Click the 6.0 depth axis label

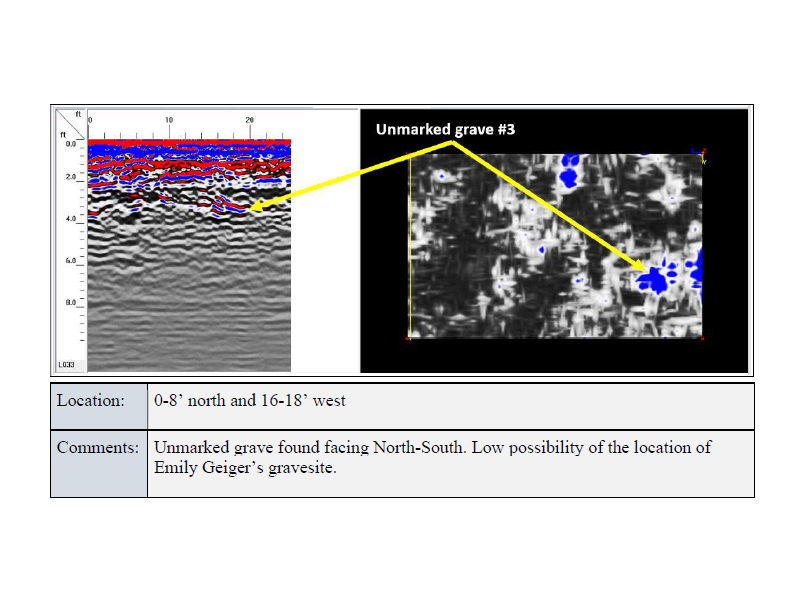coord(70,260)
